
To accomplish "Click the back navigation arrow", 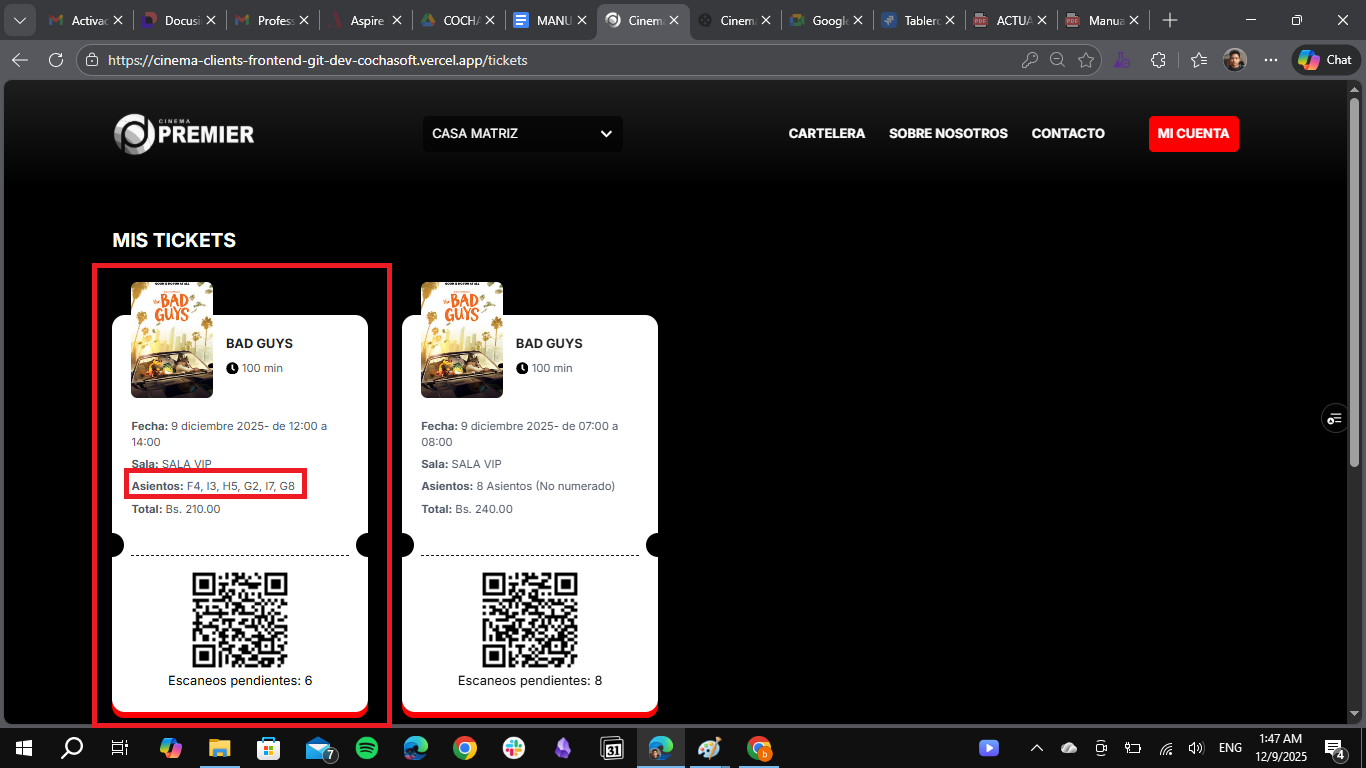I will [x=20, y=60].
